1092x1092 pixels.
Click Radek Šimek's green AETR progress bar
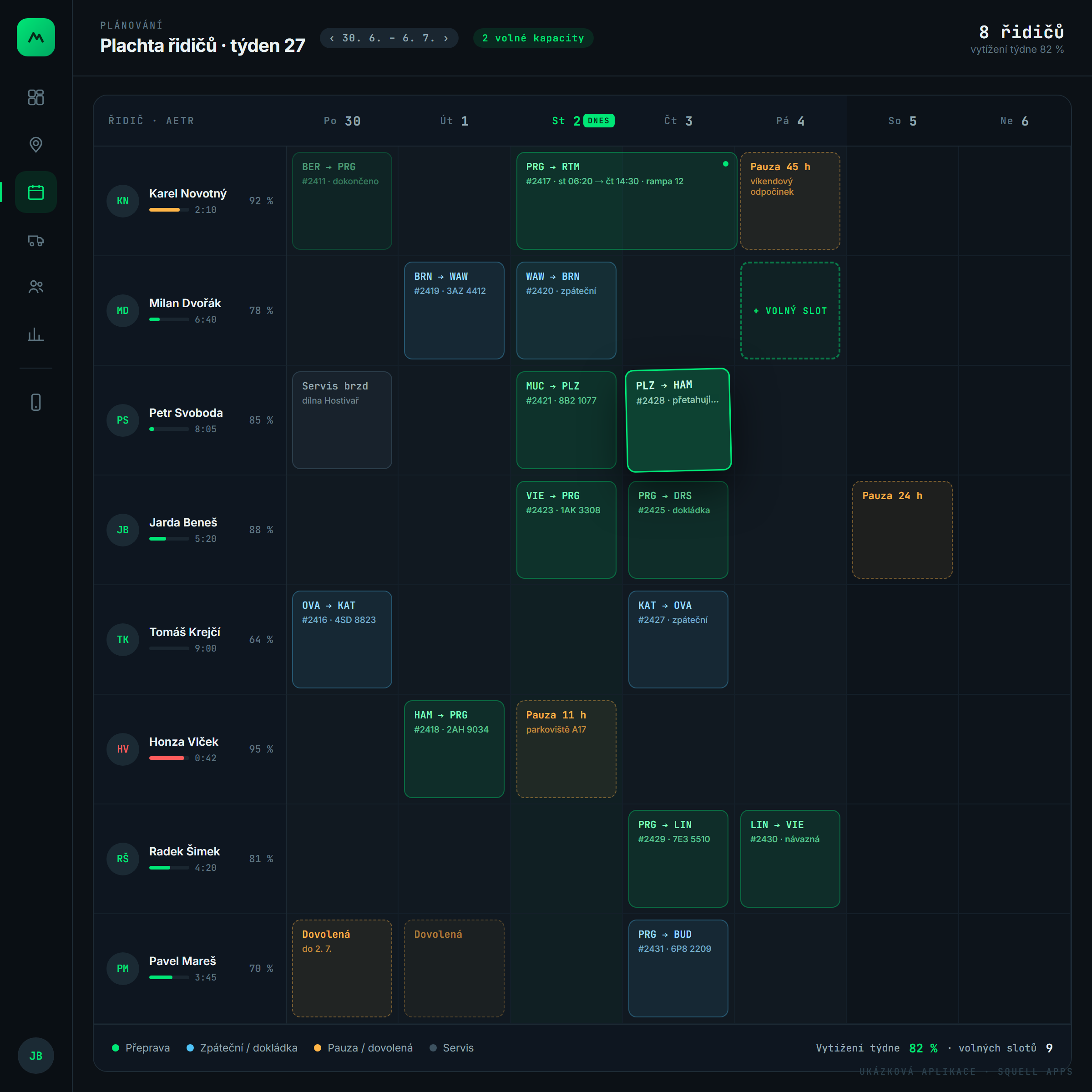tap(169, 868)
